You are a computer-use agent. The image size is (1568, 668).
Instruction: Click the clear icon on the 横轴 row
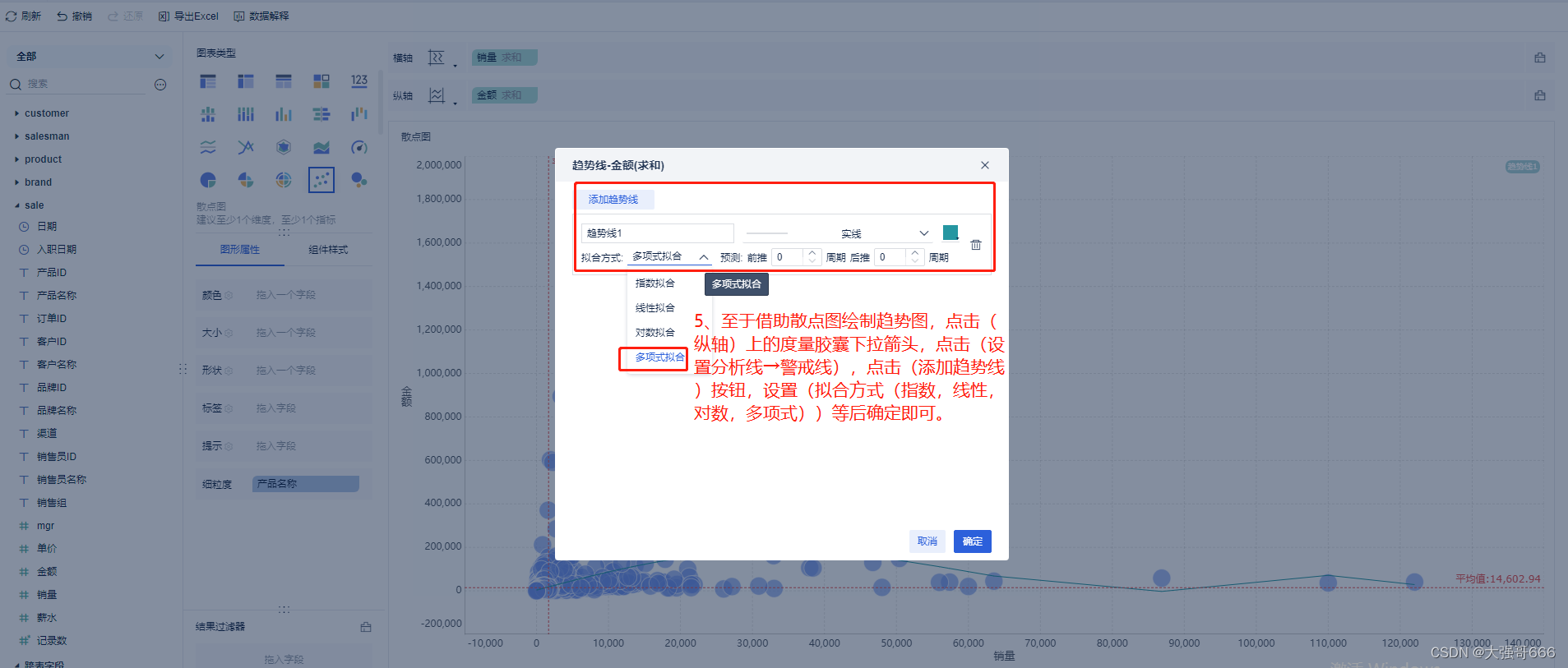tap(1540, 58)
